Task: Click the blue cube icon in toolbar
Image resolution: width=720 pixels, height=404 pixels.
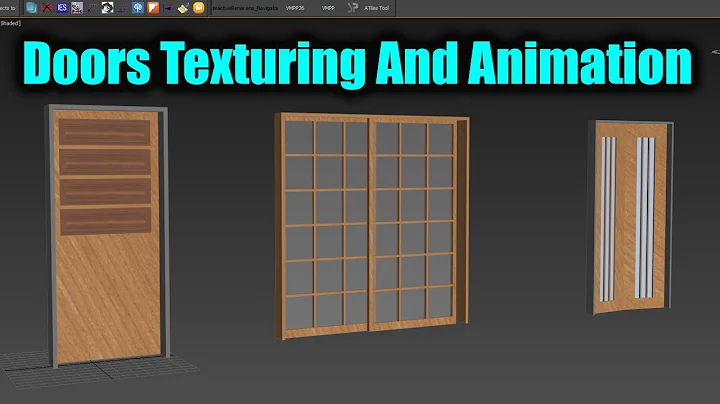Action: coord(31,7)
